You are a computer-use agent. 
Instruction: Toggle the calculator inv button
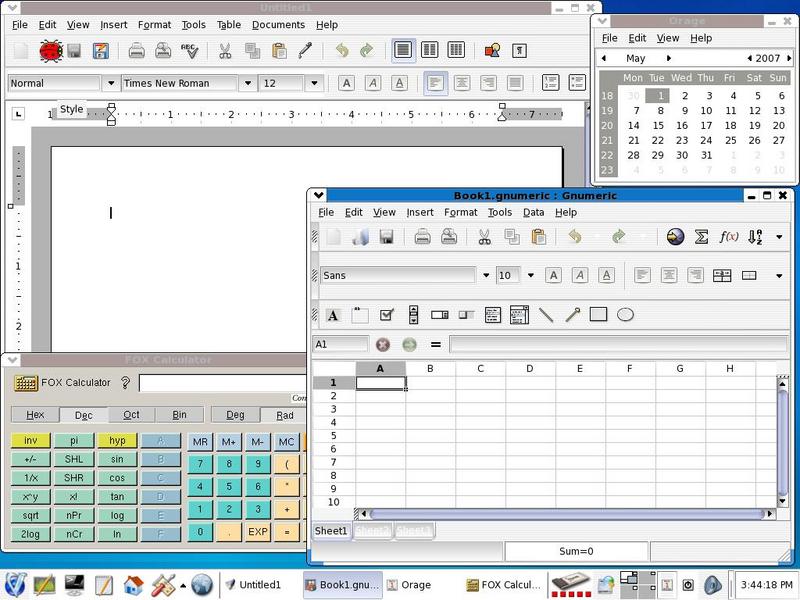[30, 441]
